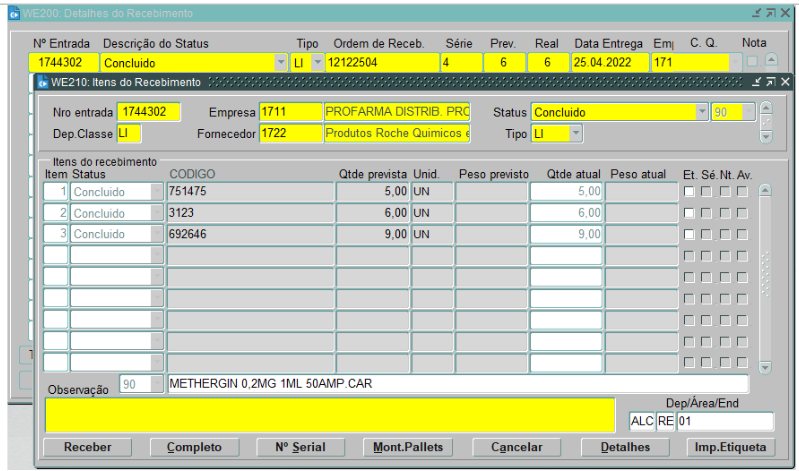Viewport: 799px width, 471px height.
Task: Click Fornecedor code field 1722
Action: click(x=290, y=134)
